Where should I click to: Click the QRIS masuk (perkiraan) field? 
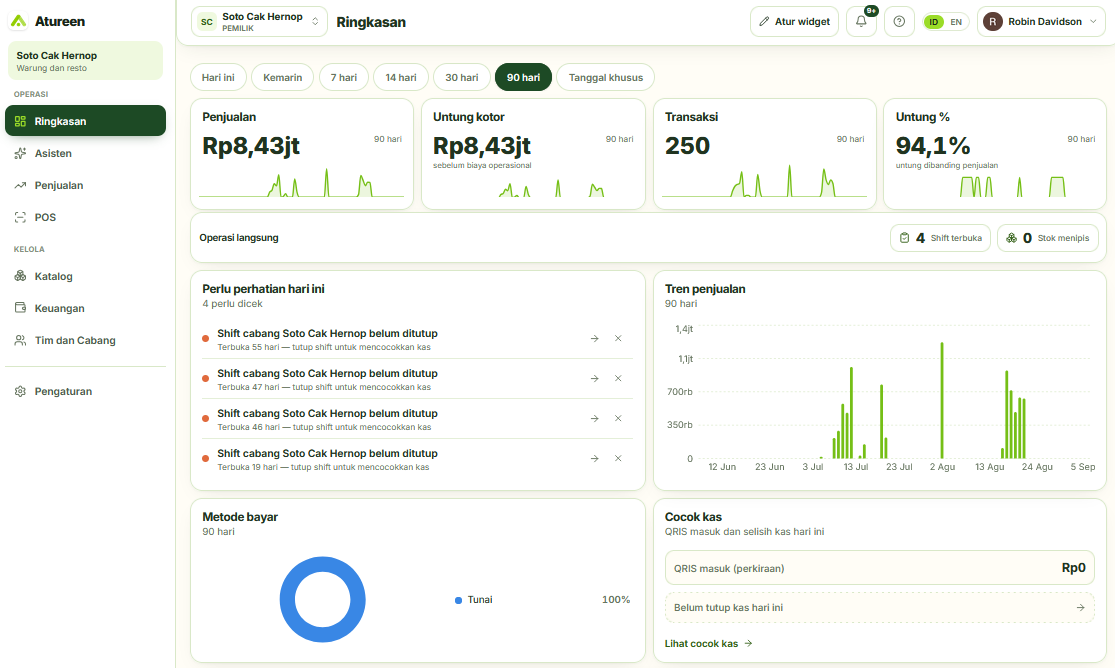tap(880, 568)
